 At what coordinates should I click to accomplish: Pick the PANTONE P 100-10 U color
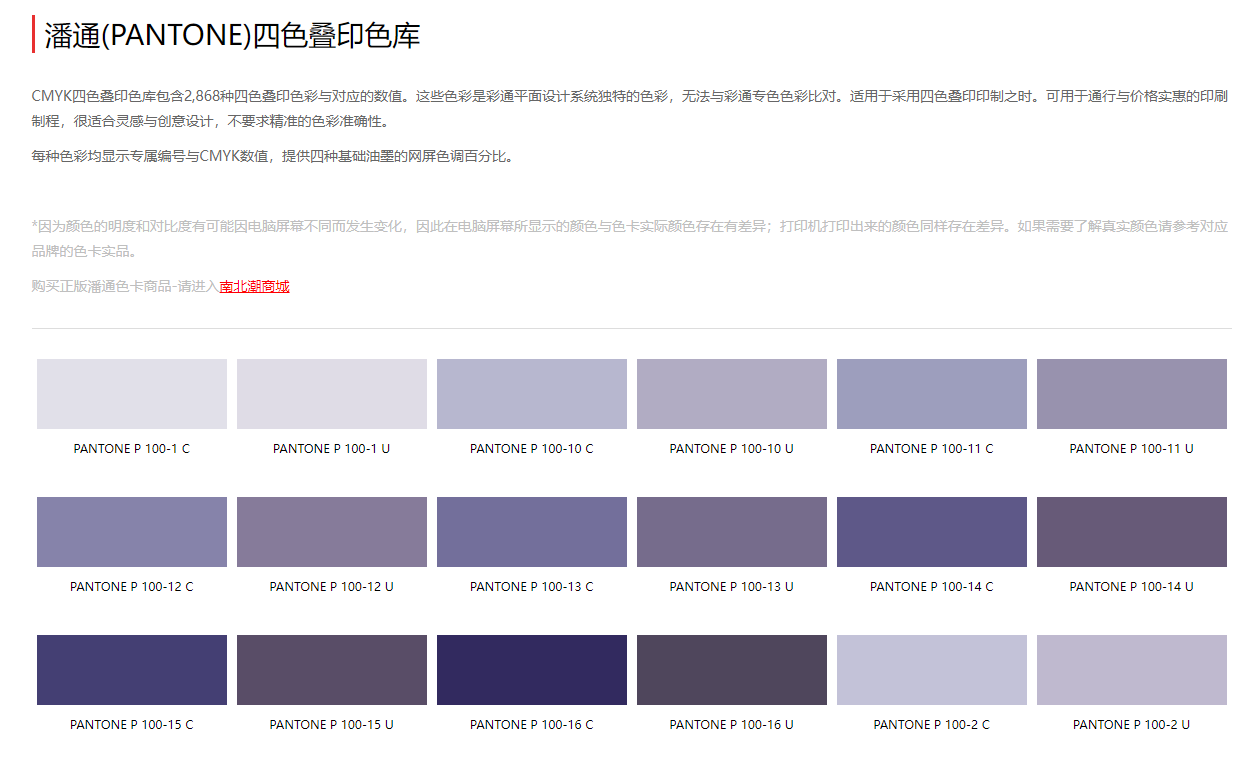pos(732,394)
